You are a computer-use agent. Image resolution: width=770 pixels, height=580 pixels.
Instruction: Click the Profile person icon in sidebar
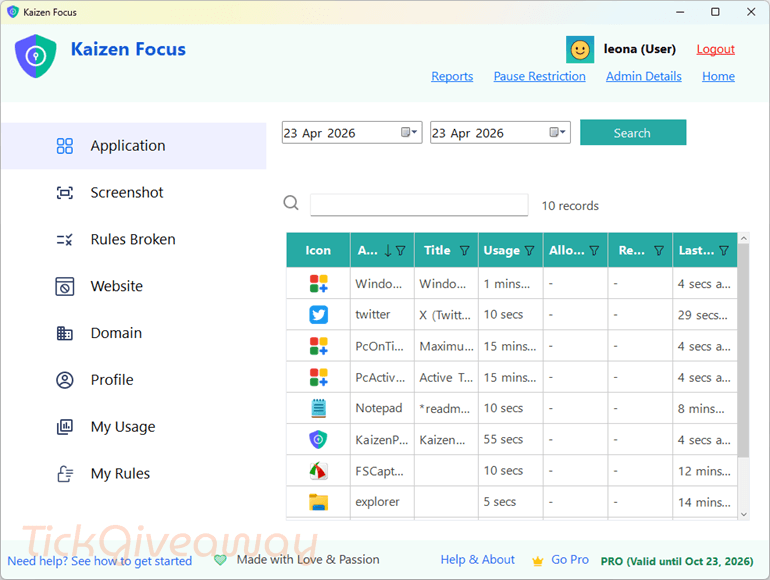tap(65, 380)
